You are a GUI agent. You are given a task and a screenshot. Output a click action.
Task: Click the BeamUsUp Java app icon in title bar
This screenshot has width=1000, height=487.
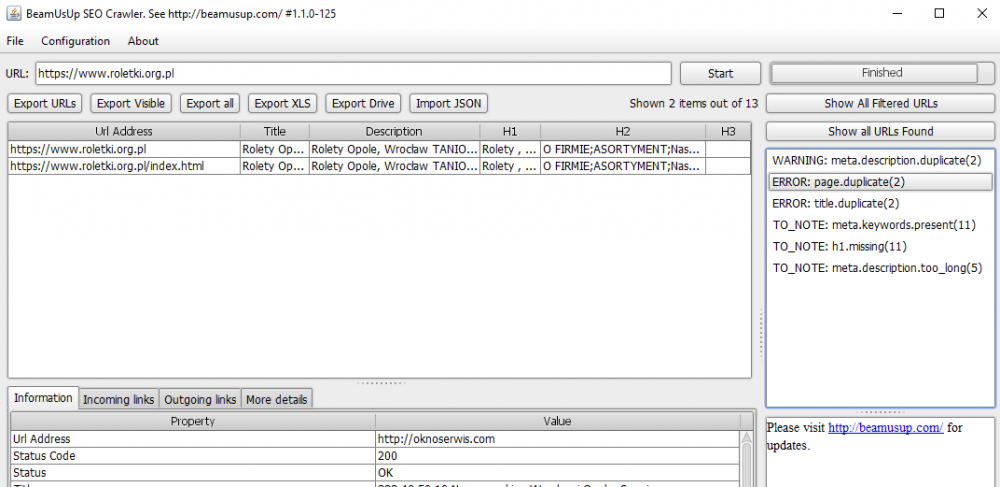point(13,13)
